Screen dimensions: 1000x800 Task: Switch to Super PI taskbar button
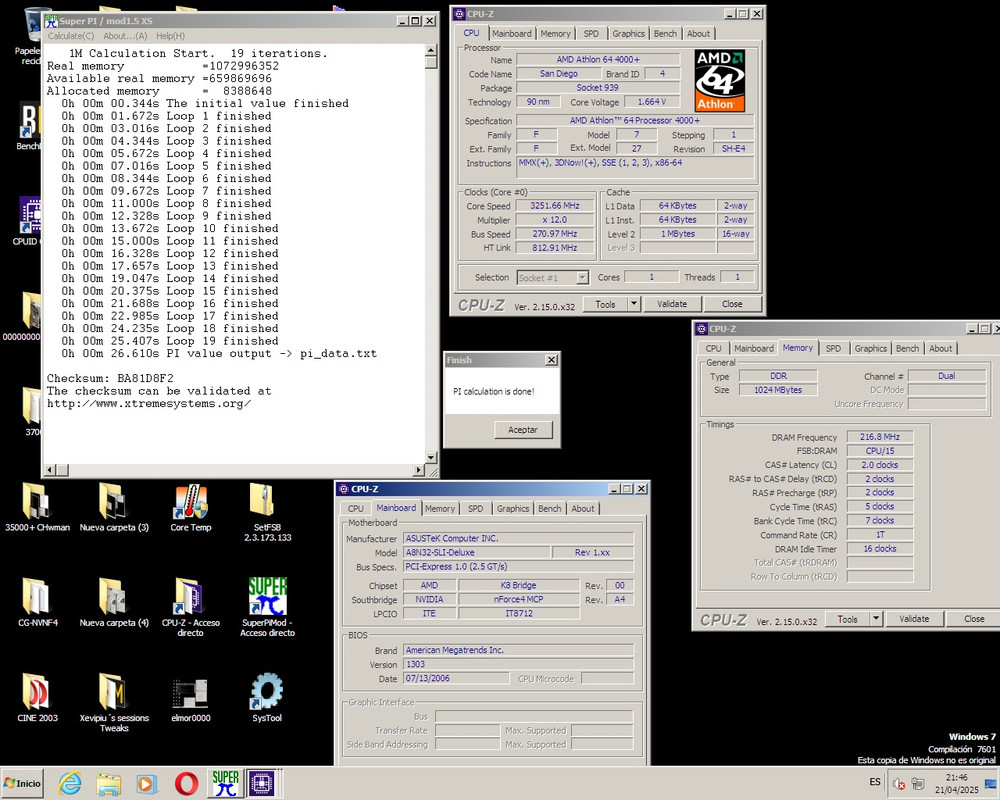(x=225, y=783)
